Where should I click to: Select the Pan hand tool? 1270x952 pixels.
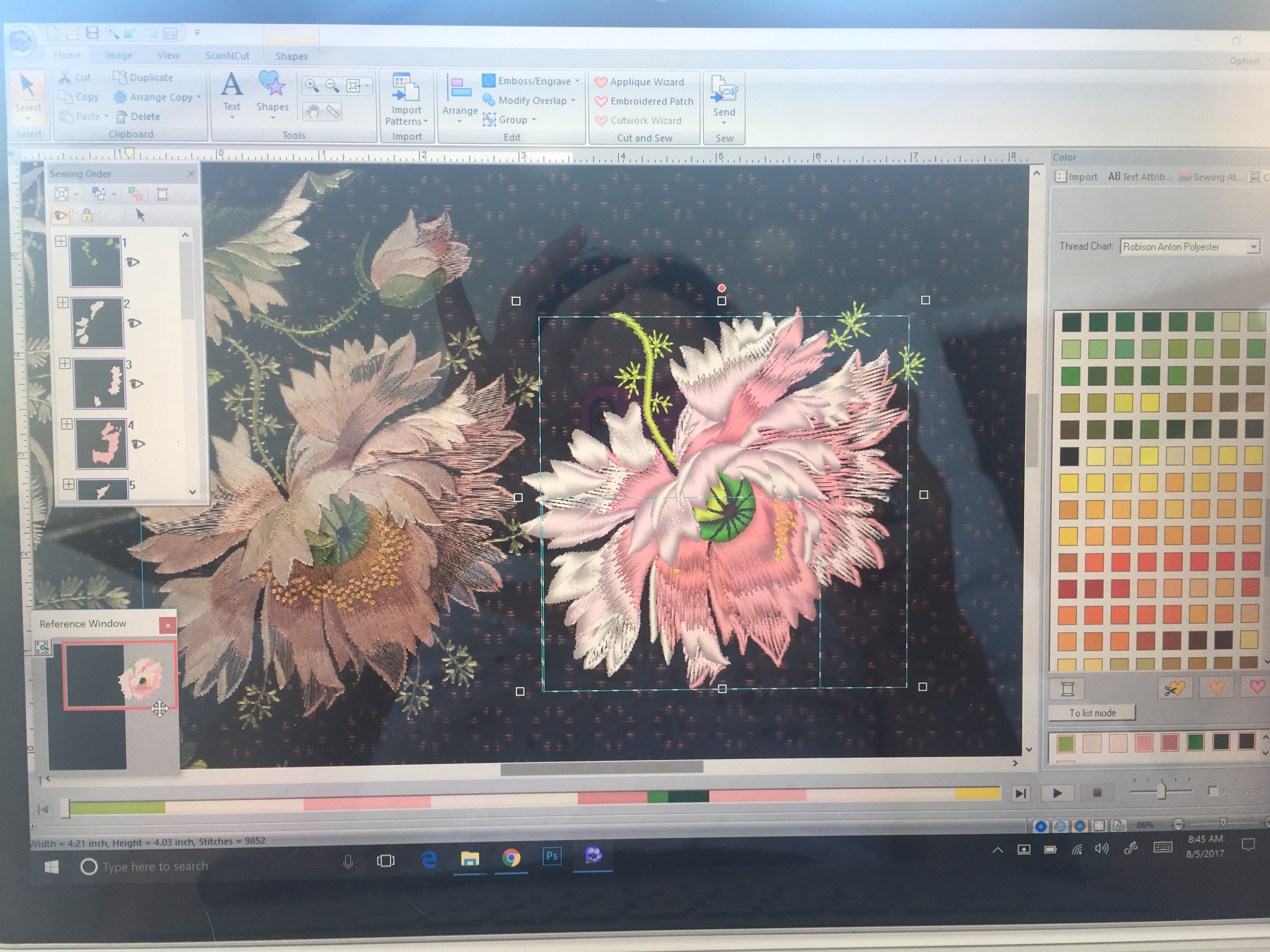312,111
